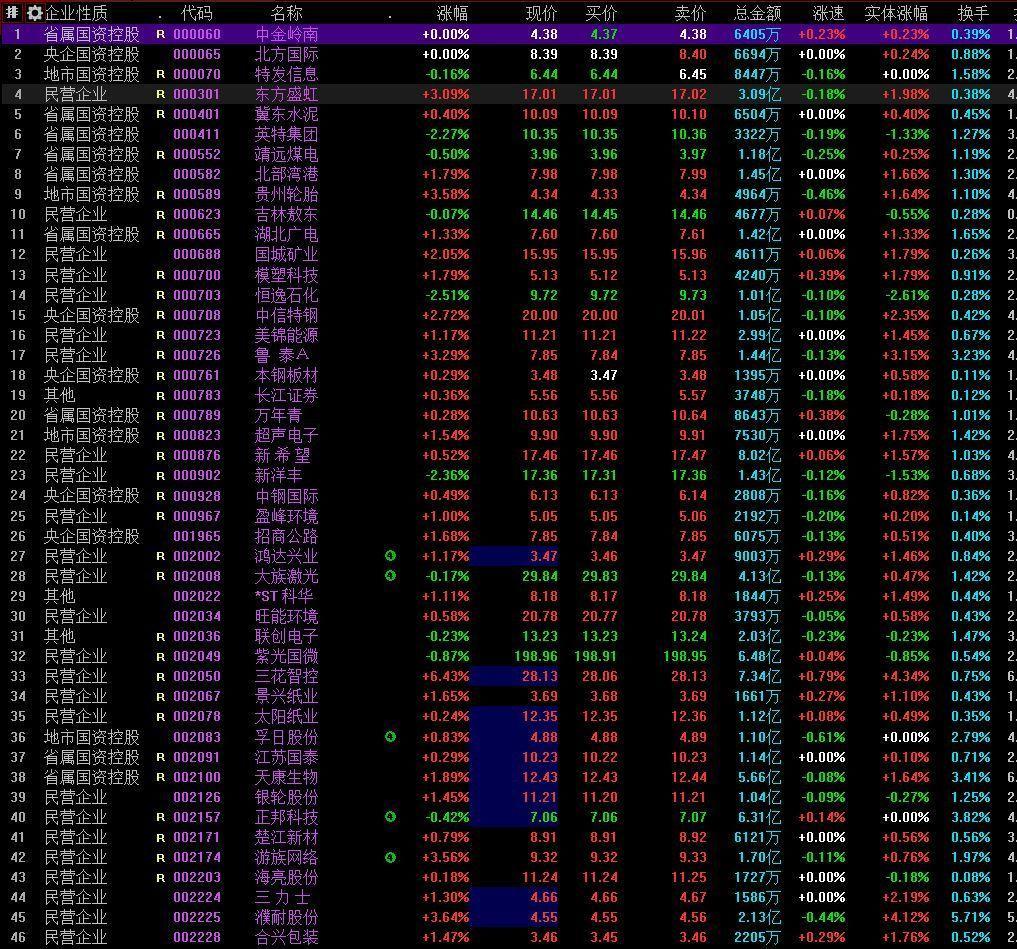Select the stock 特发信息
Screen dimensions: 1017x949
click(x=287, y=75)
